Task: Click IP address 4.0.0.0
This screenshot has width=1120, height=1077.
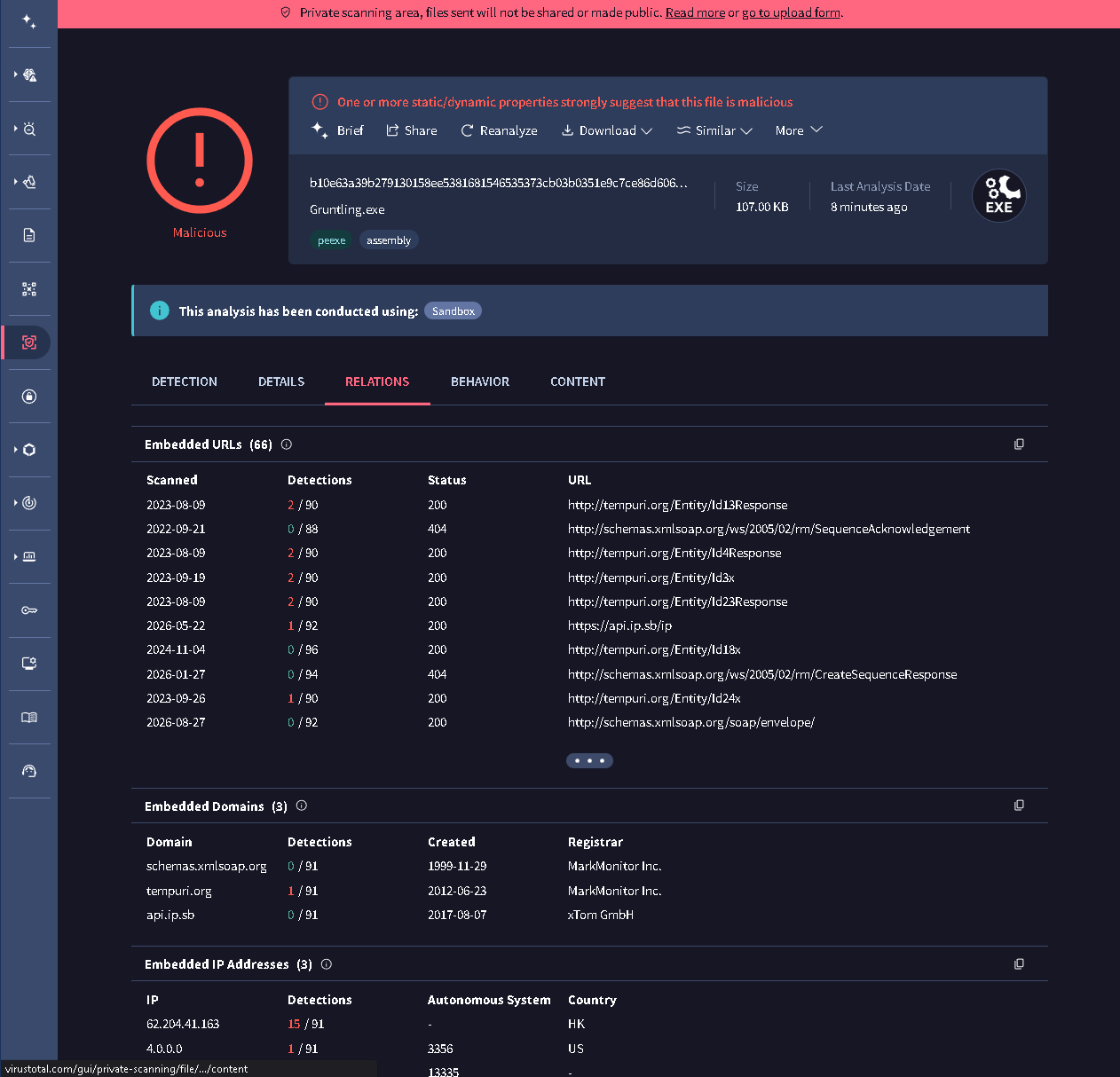Action: pyautogui.click(x=164, y=1049)
